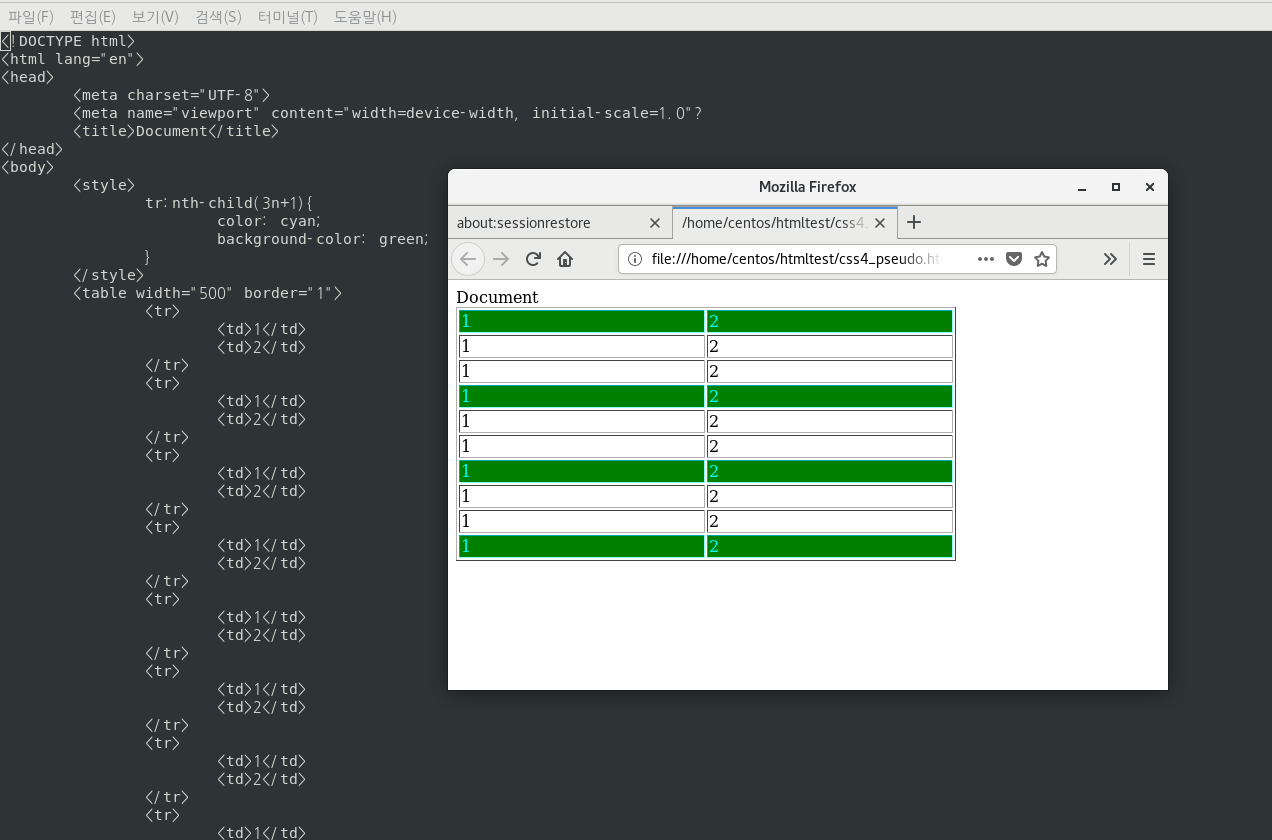Open the 파일(F) menu in terminal
Viewport: 1272px width, 840px height.
point(30,16)
